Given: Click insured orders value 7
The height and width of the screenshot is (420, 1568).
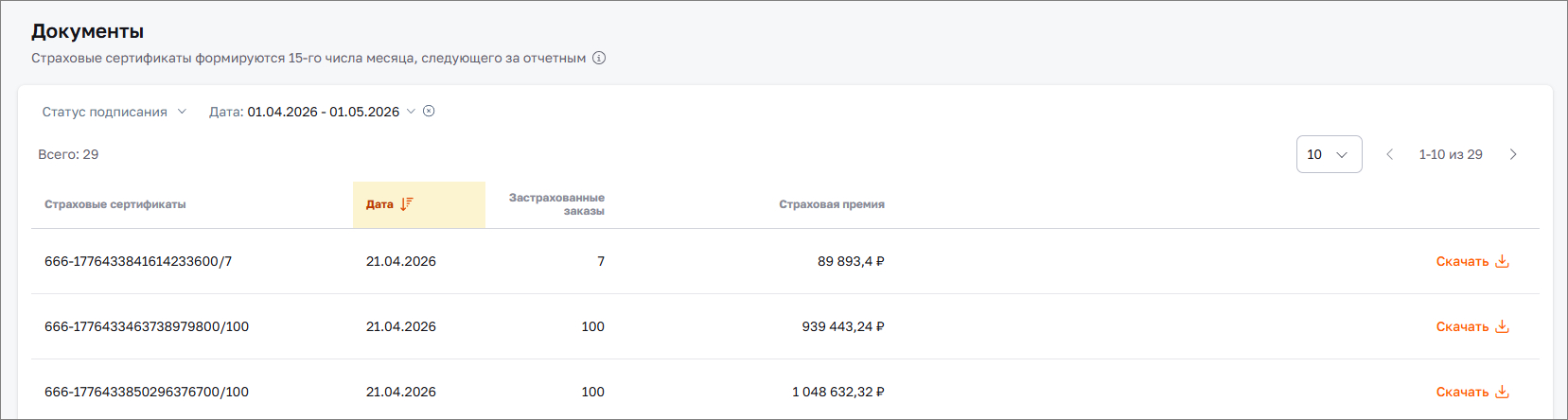Looking at the screenshot, I should (x=601, y=261).
